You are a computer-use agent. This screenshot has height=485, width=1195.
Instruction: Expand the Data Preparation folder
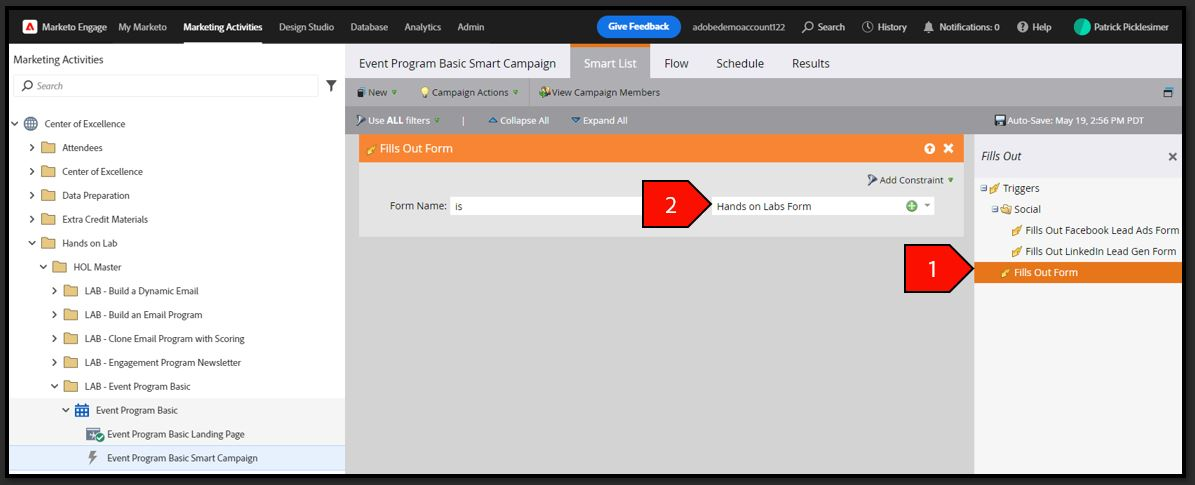(31, 195)
